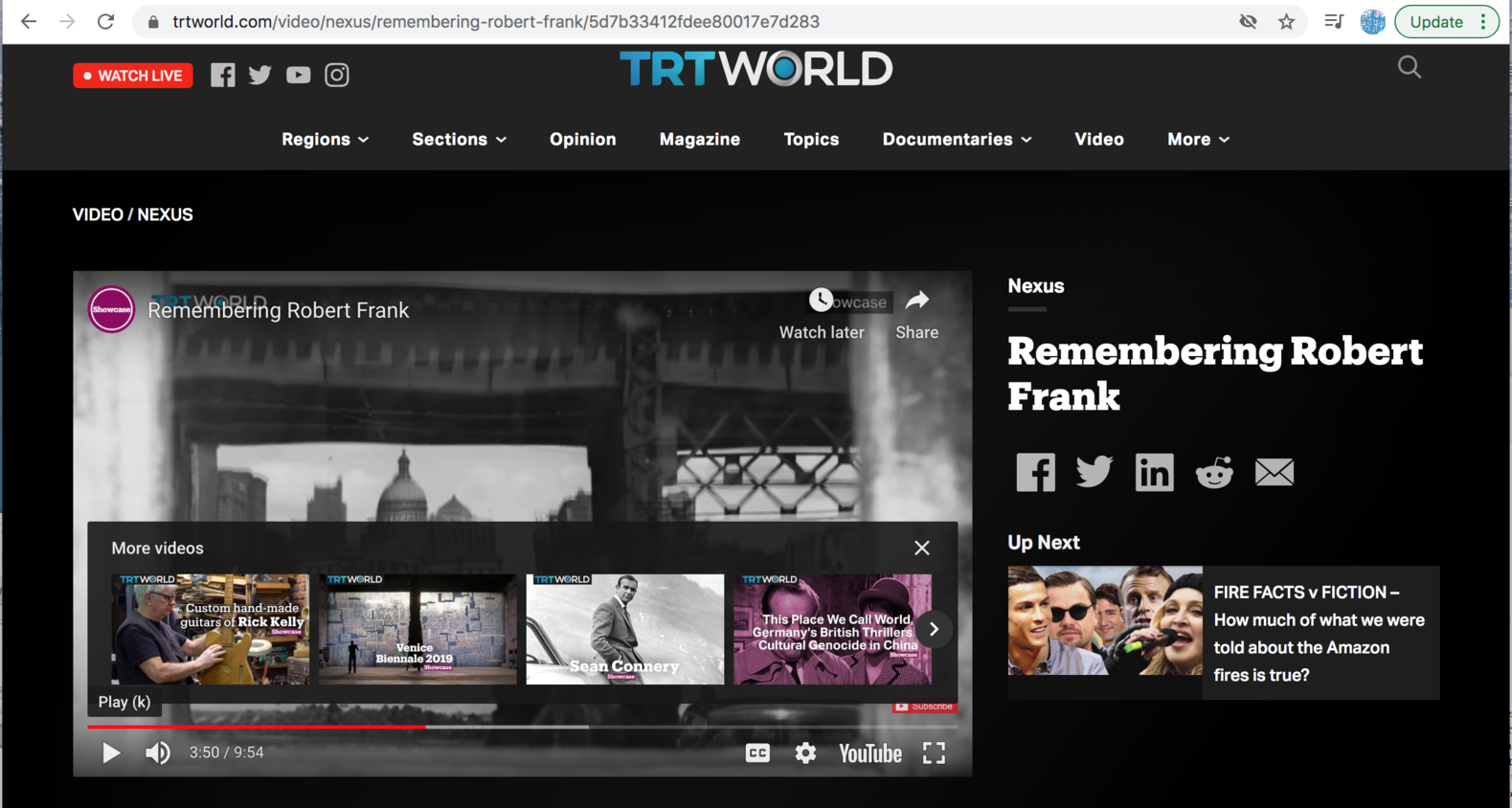Share article via LinkedIn icon

click(1154, 473)
